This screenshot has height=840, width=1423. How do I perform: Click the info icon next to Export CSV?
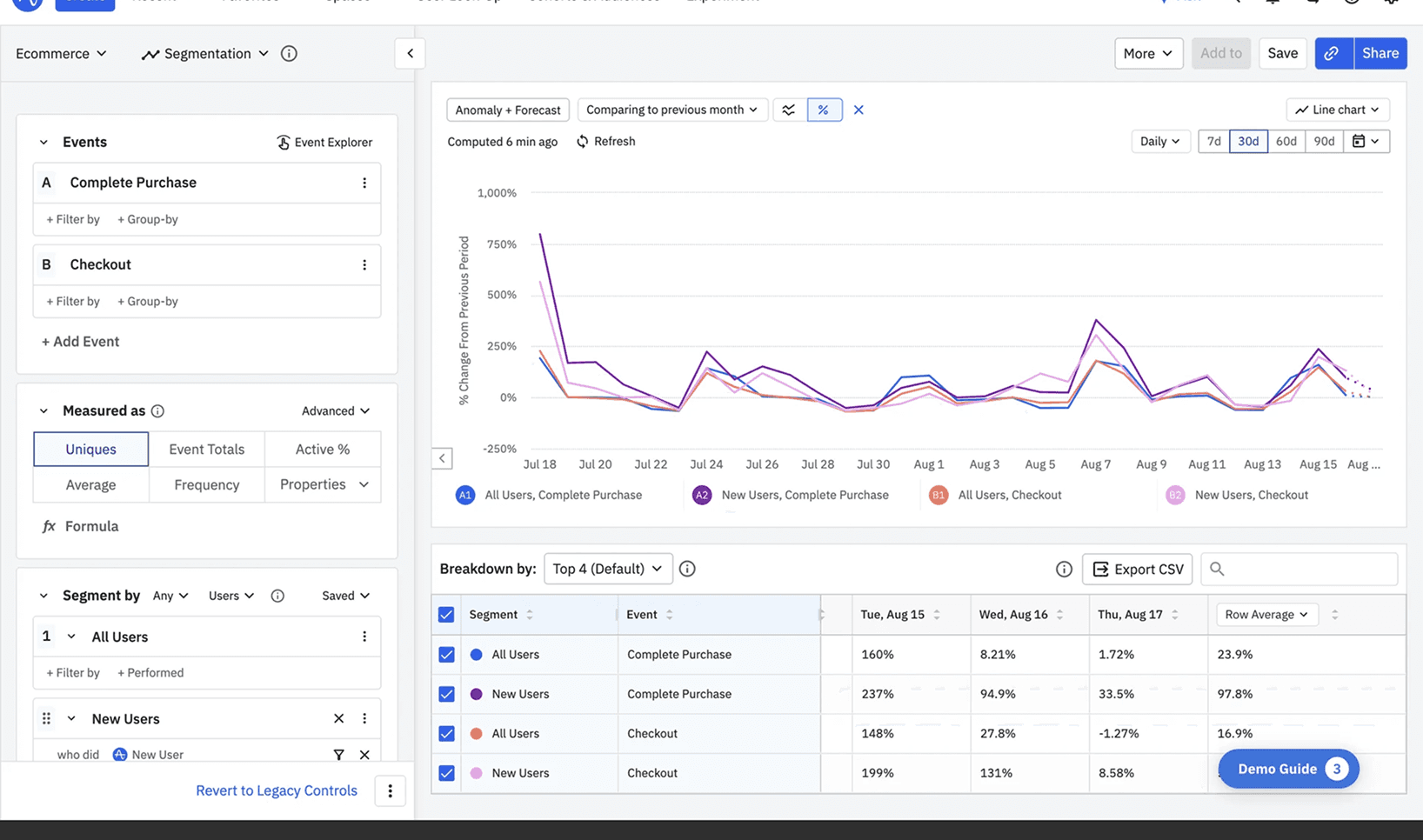pyautogui.click(x=1064, y=569)
